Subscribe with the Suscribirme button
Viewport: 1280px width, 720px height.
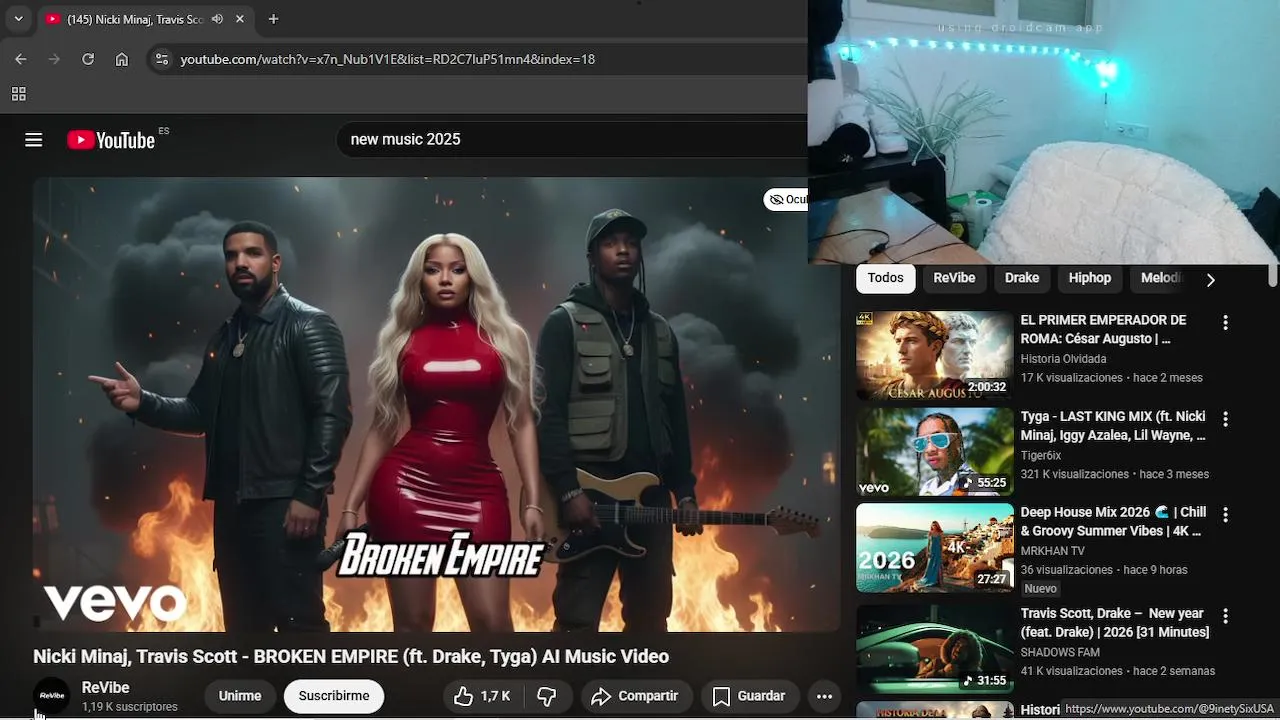coord(334,696)
